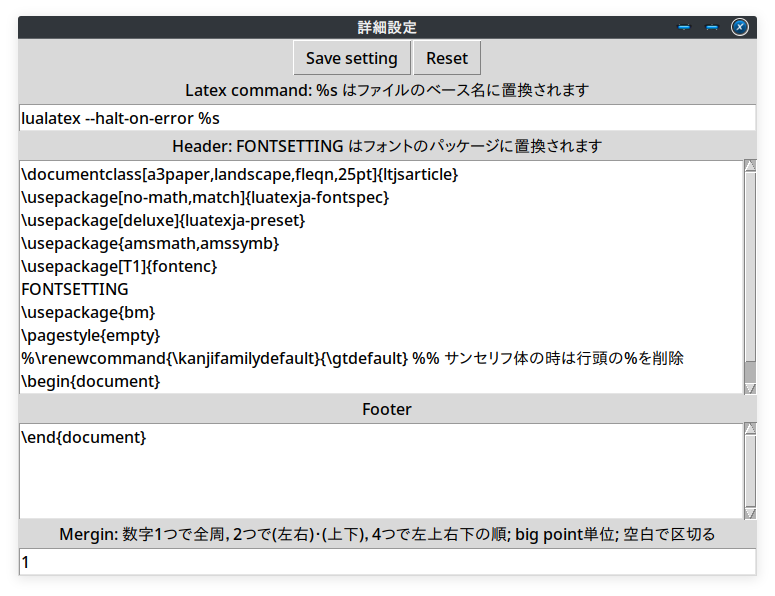
Task: Click the Mergin value input field
Action: 387,562
